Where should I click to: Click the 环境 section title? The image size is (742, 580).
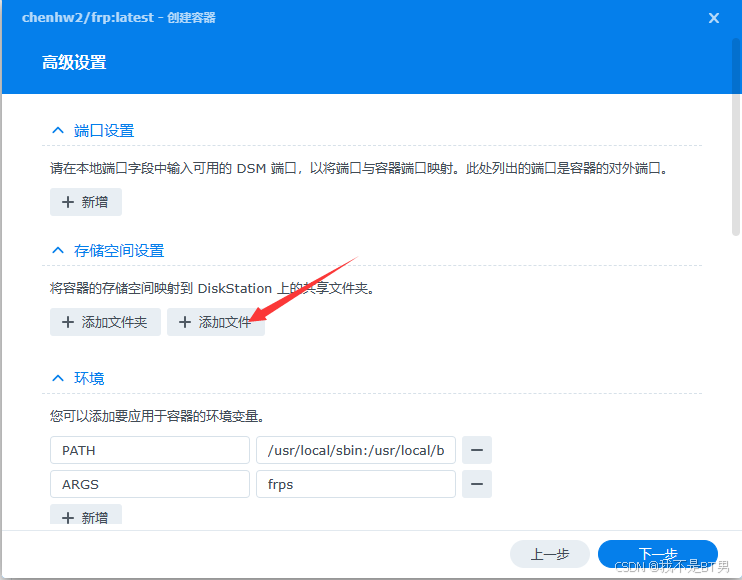(89, 378)
